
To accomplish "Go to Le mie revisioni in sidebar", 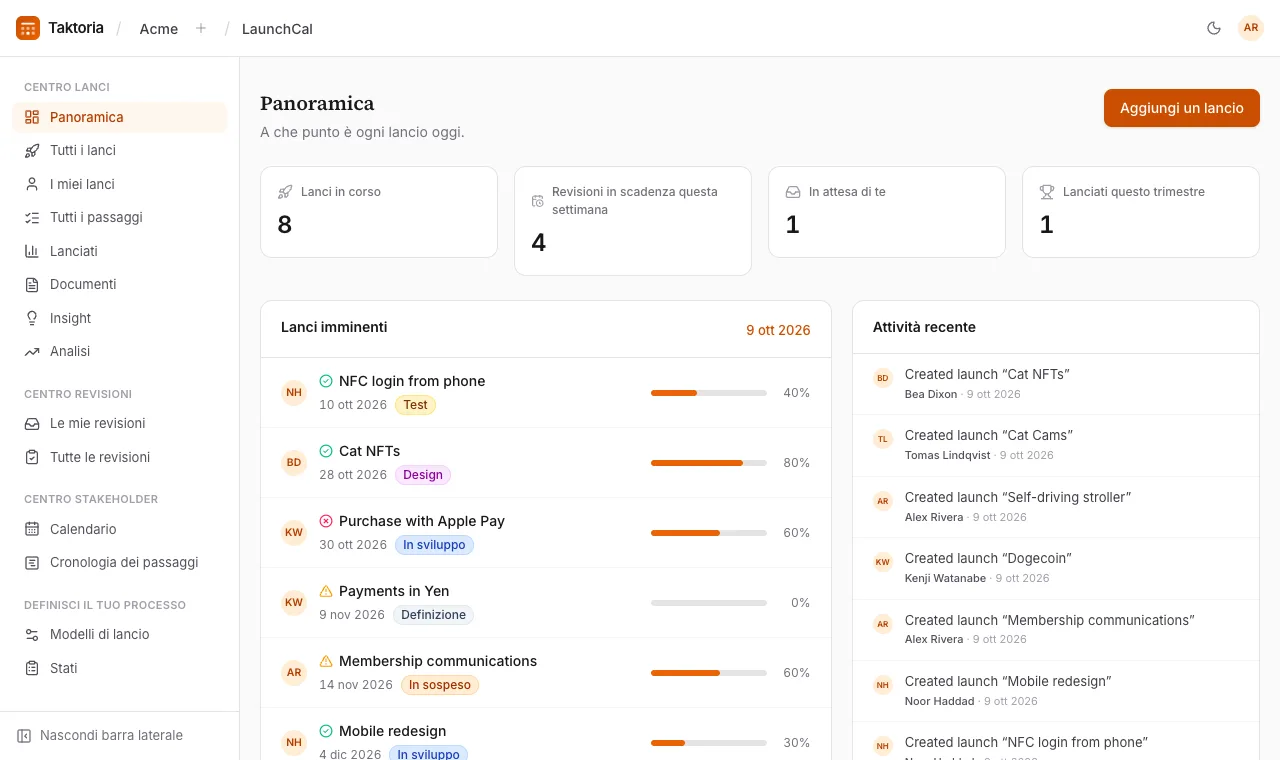I will pyautogui.click(x=120, y=423).
